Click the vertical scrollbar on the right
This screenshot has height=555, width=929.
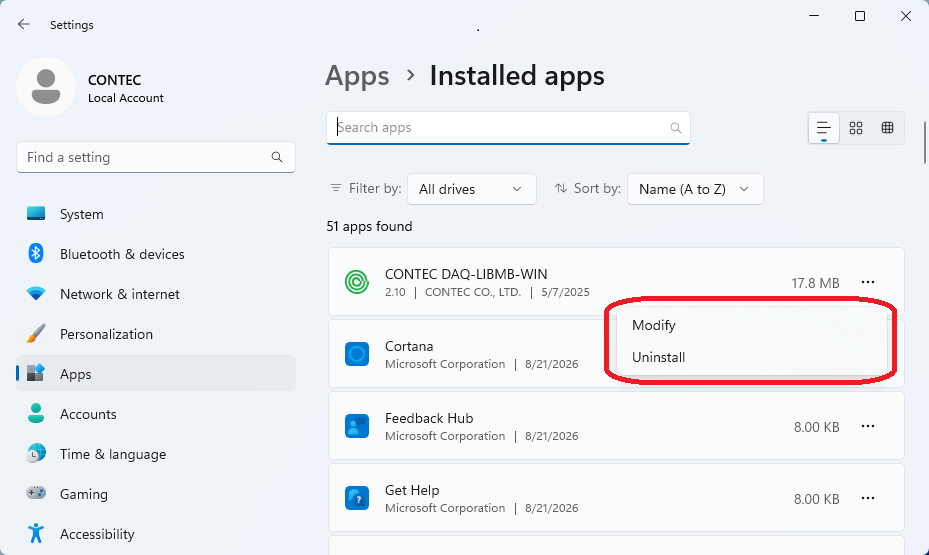[924, 142]
